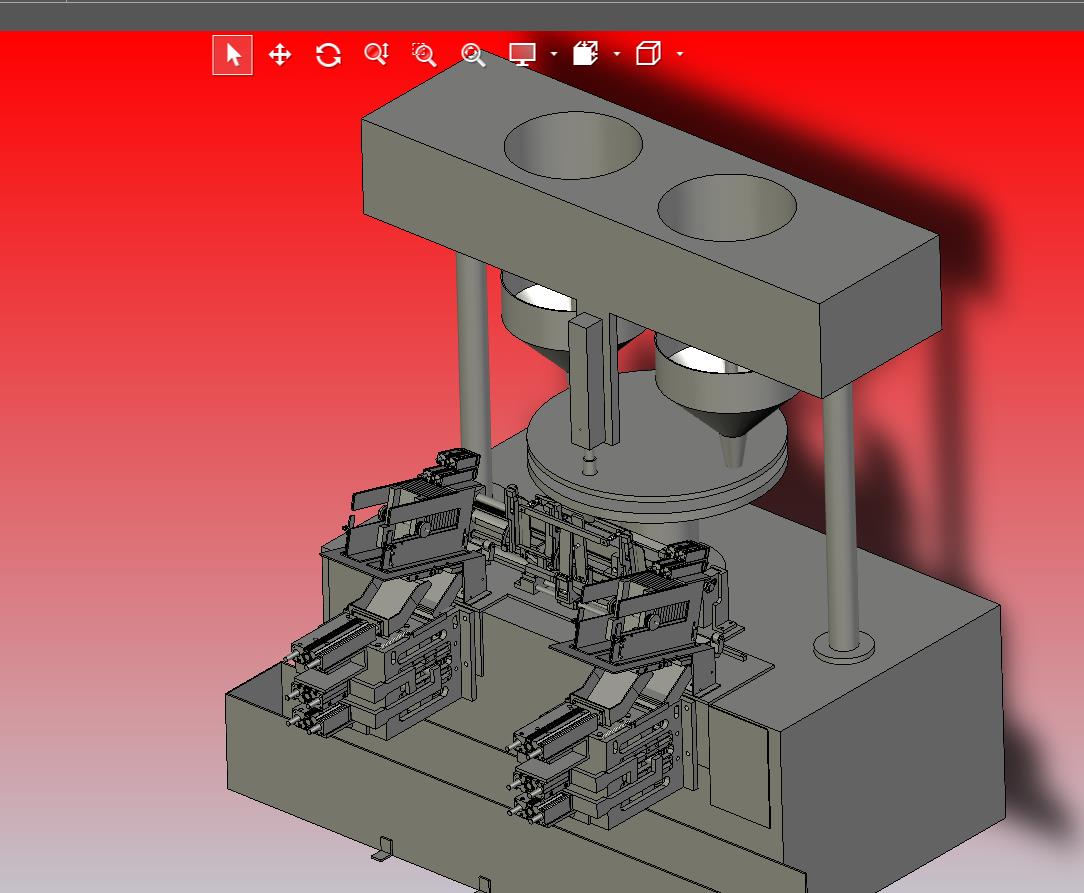Image resolution: width=1084 pixels, height=893 pixels.
Task: Select the Rotate view tool
Action: point(328,55)
